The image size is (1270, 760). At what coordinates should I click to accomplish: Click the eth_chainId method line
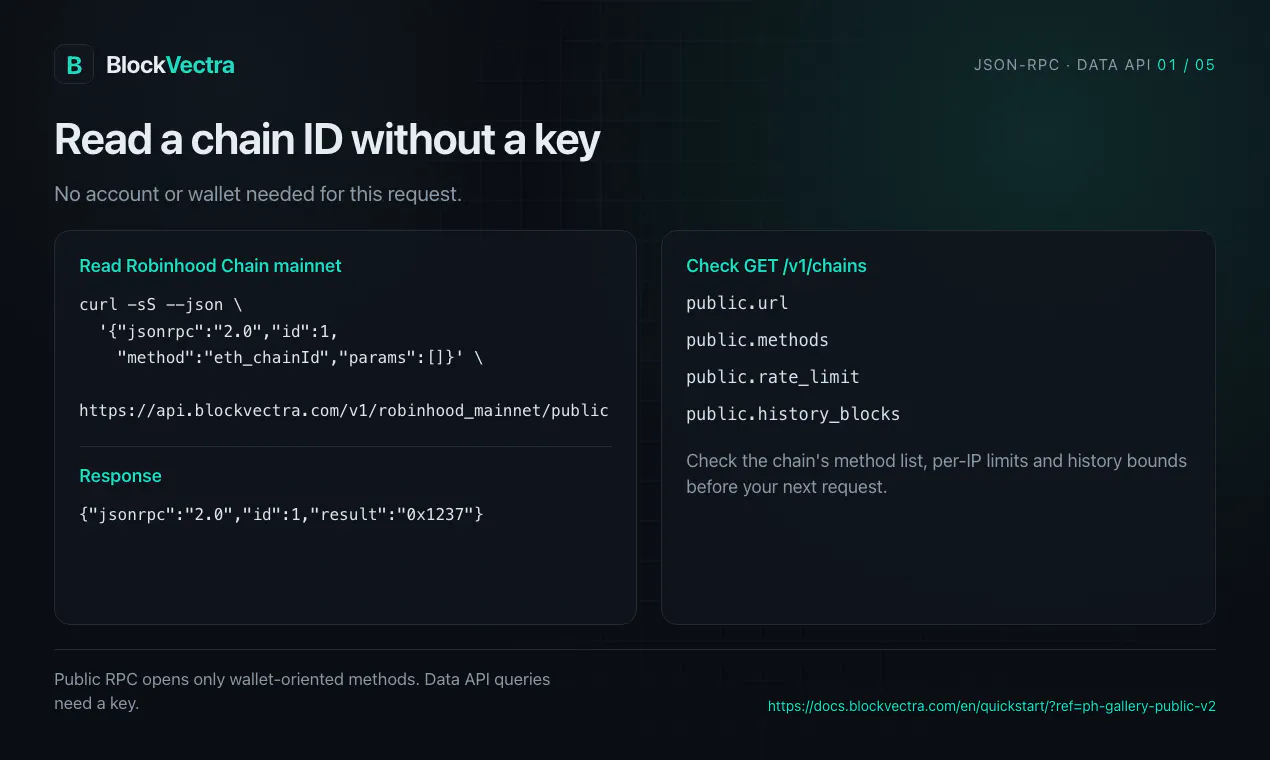300,356
